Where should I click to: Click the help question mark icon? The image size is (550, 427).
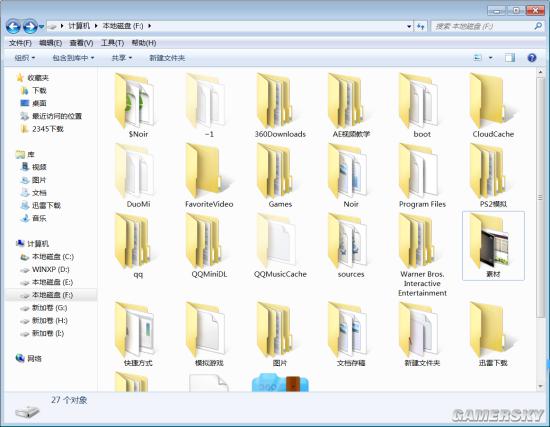click(532, 58)
